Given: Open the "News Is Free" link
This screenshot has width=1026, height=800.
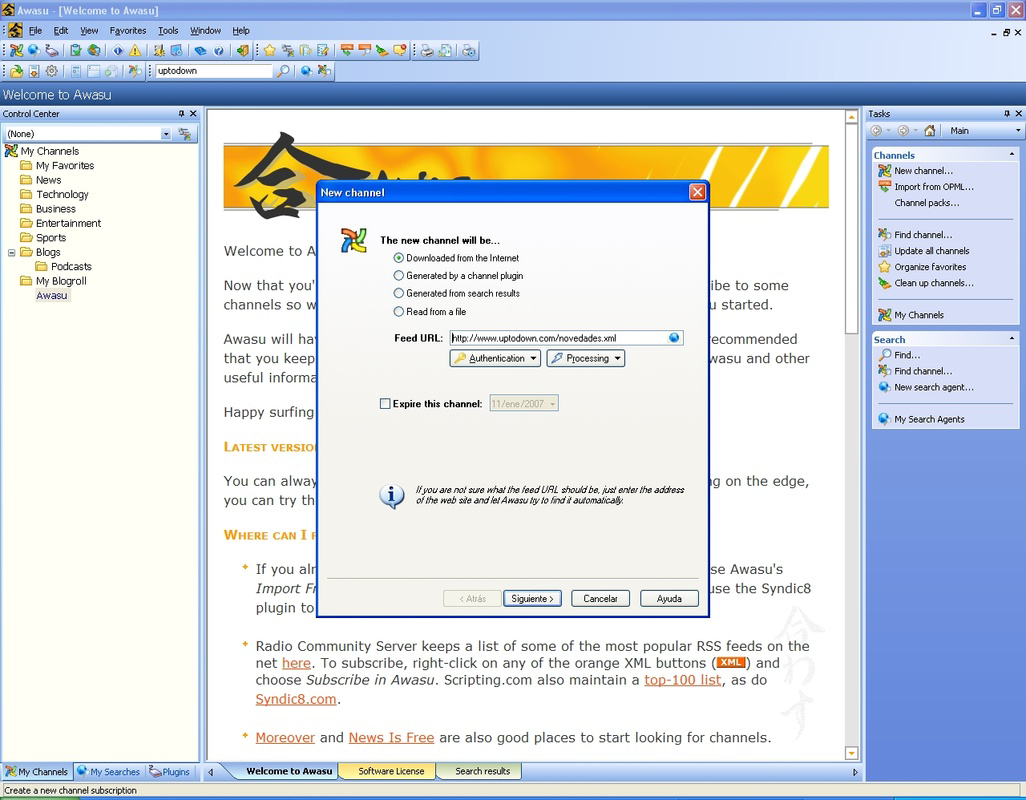Looking at the screenshot, I should 391,738.
